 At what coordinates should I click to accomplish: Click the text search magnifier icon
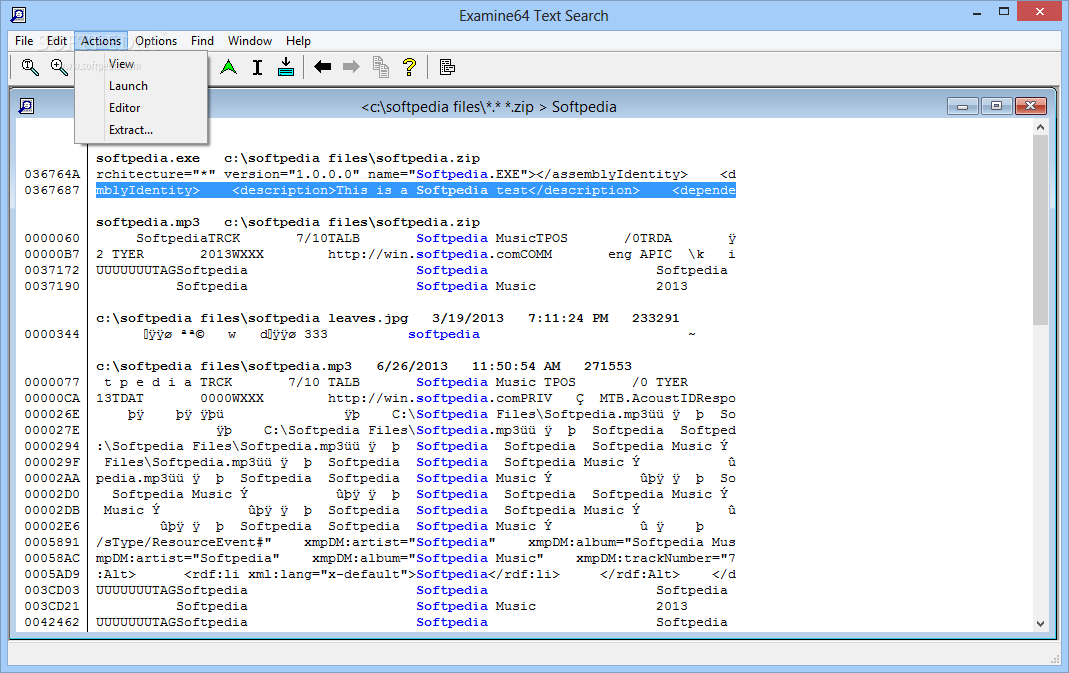(x=29, y=67)
